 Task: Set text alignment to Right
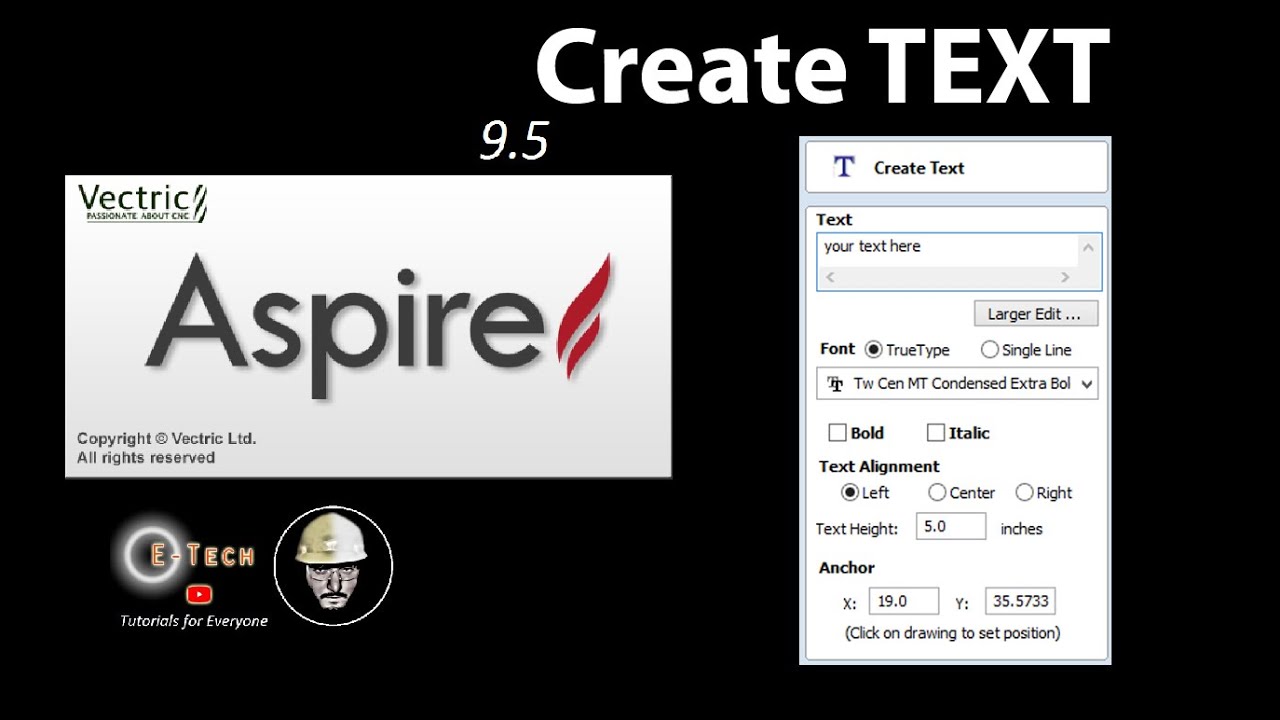(x=1024, y=493)
